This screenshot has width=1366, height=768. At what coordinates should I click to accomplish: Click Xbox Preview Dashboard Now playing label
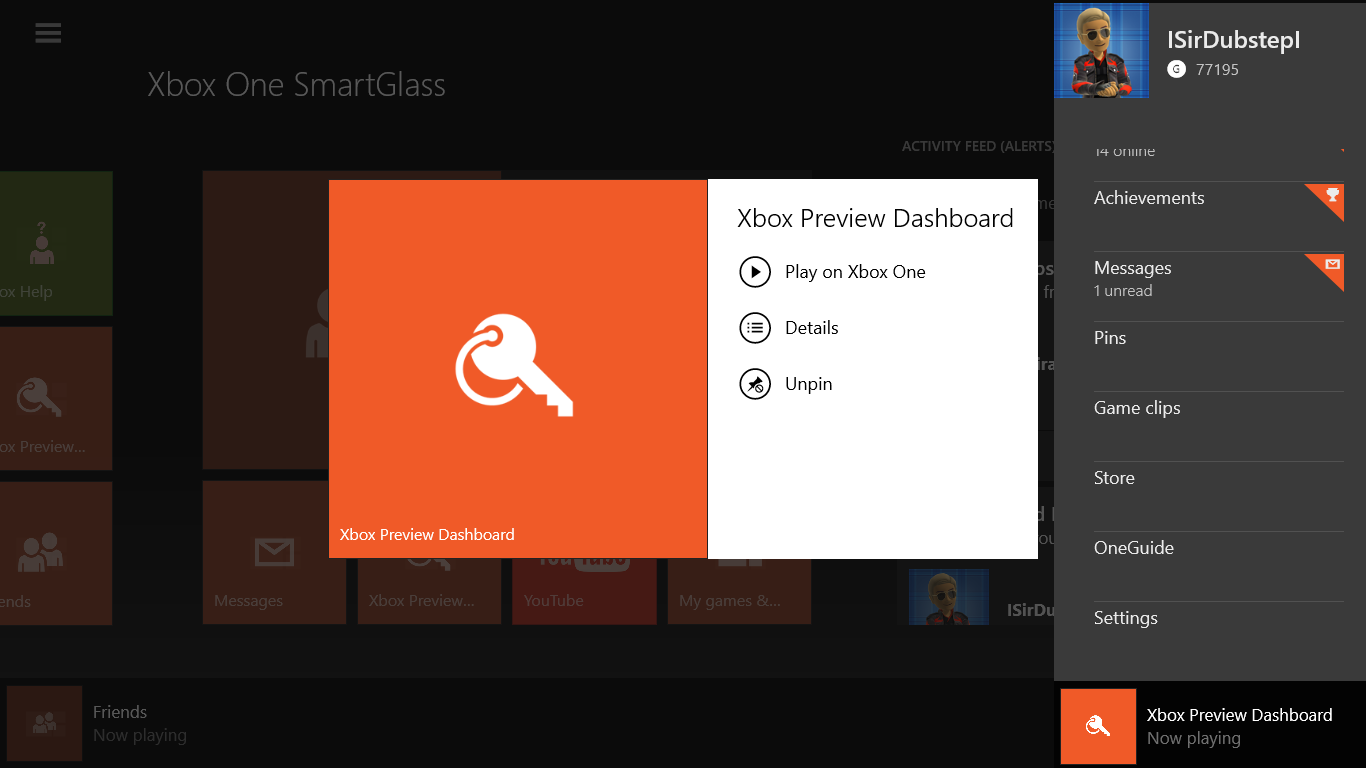click(x=1240, y=726)
